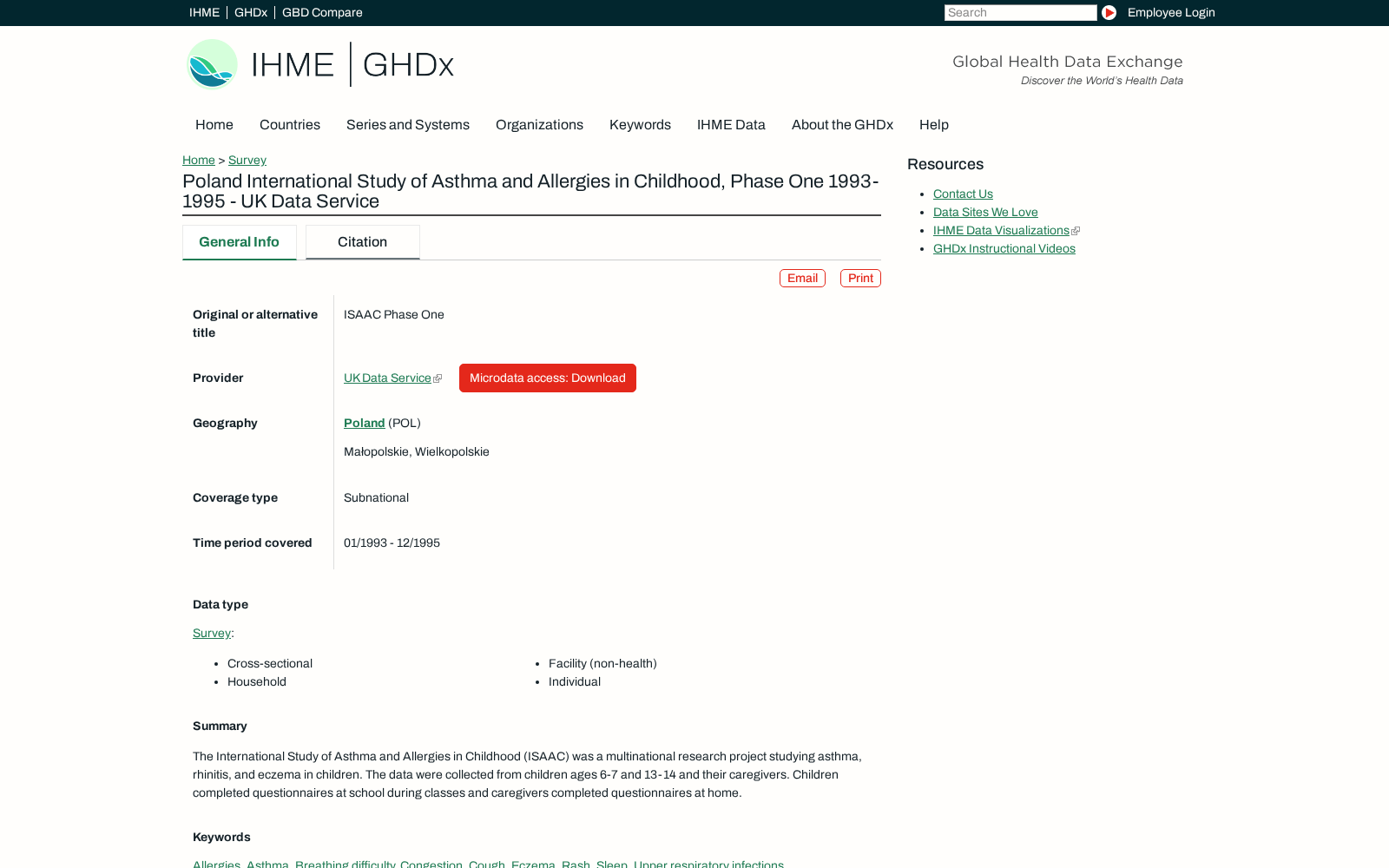Click the Individual list item

tap(575, 681)
